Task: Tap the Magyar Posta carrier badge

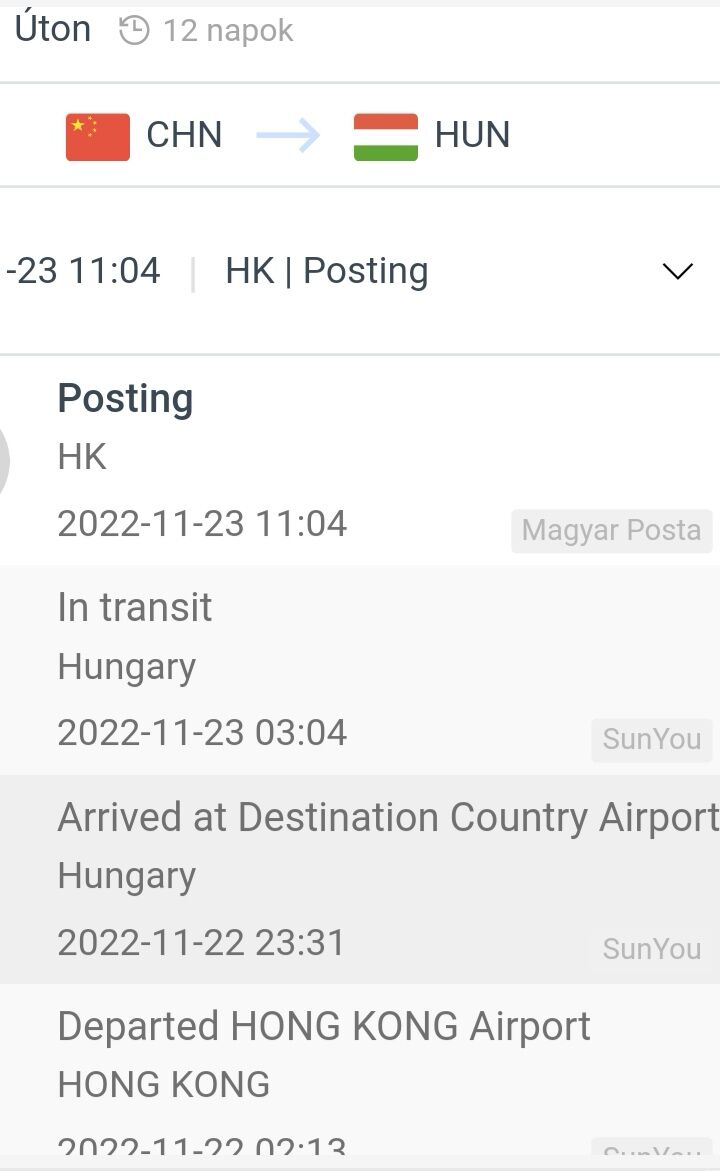Action: 611,530
